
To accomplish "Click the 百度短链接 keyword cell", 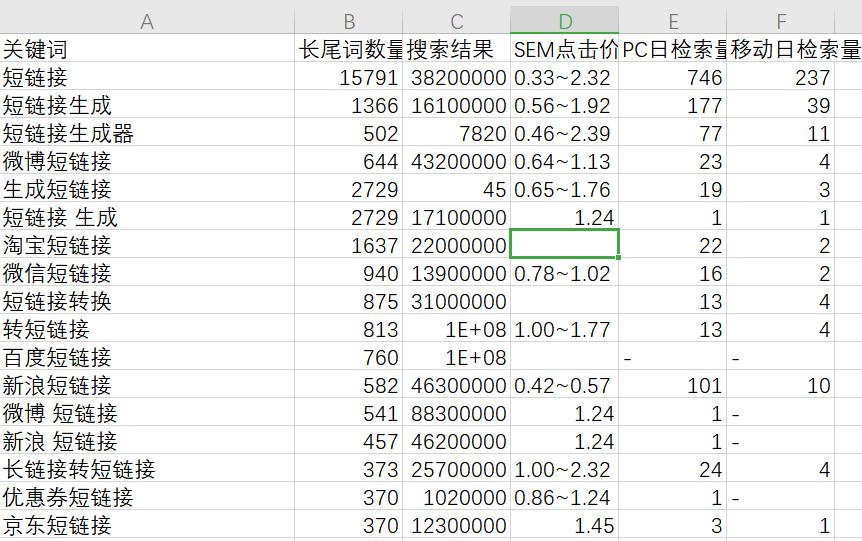I will (147, 357).
